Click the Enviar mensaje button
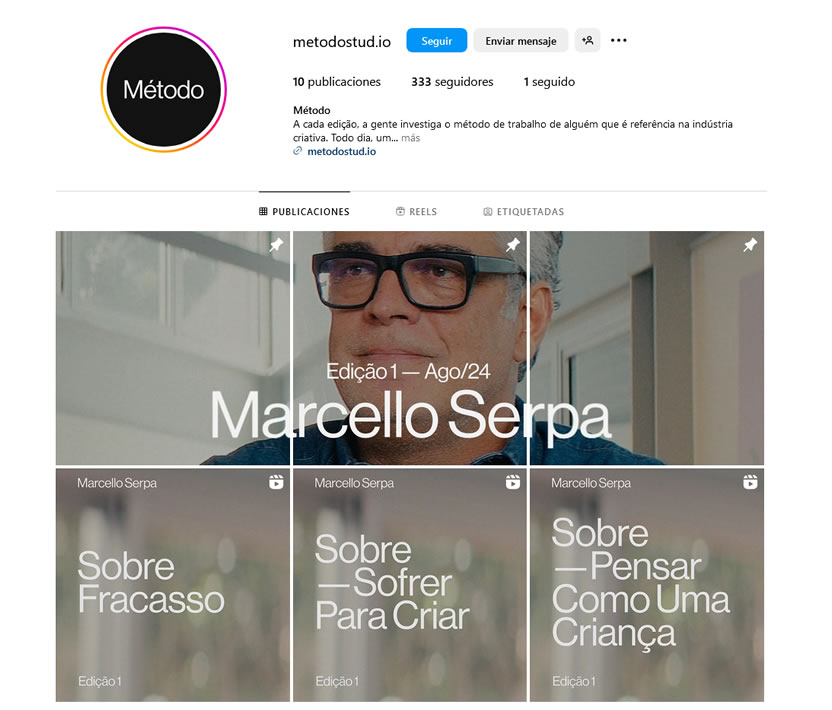Viewport: 832px width, 710px height. pos(521,41)
